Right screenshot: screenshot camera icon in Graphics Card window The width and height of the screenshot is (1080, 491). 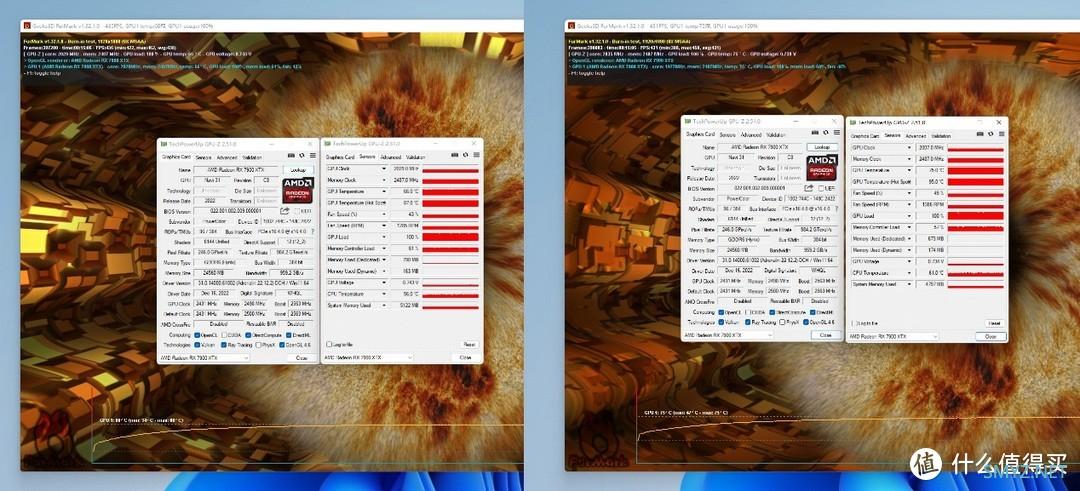(x=815, y=133)
